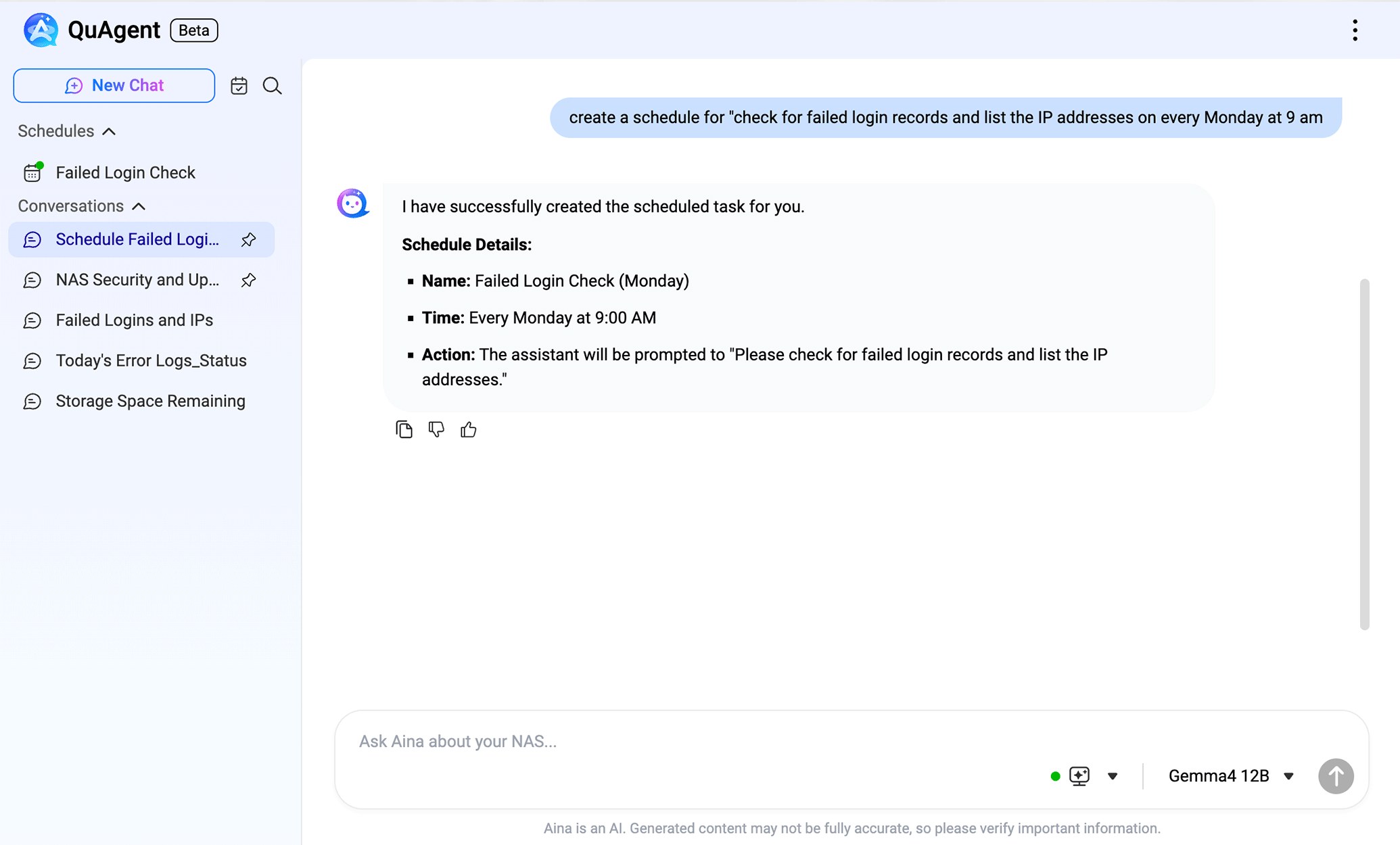Click the send arrow button
Screen dimensions: 1400x845
click(x=1336, y=776)
